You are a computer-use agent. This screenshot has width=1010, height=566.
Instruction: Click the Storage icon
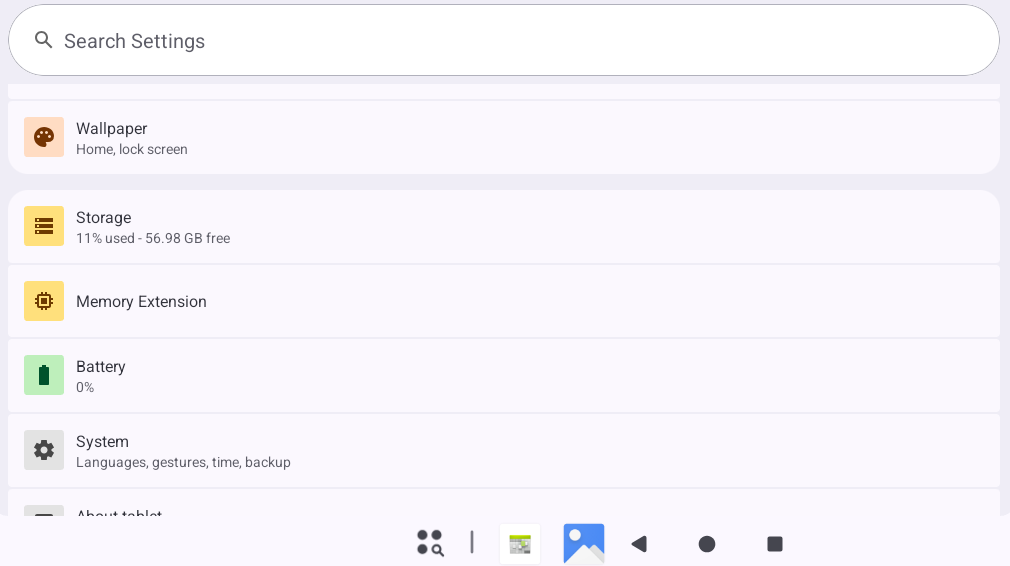(x=44, y=226)
